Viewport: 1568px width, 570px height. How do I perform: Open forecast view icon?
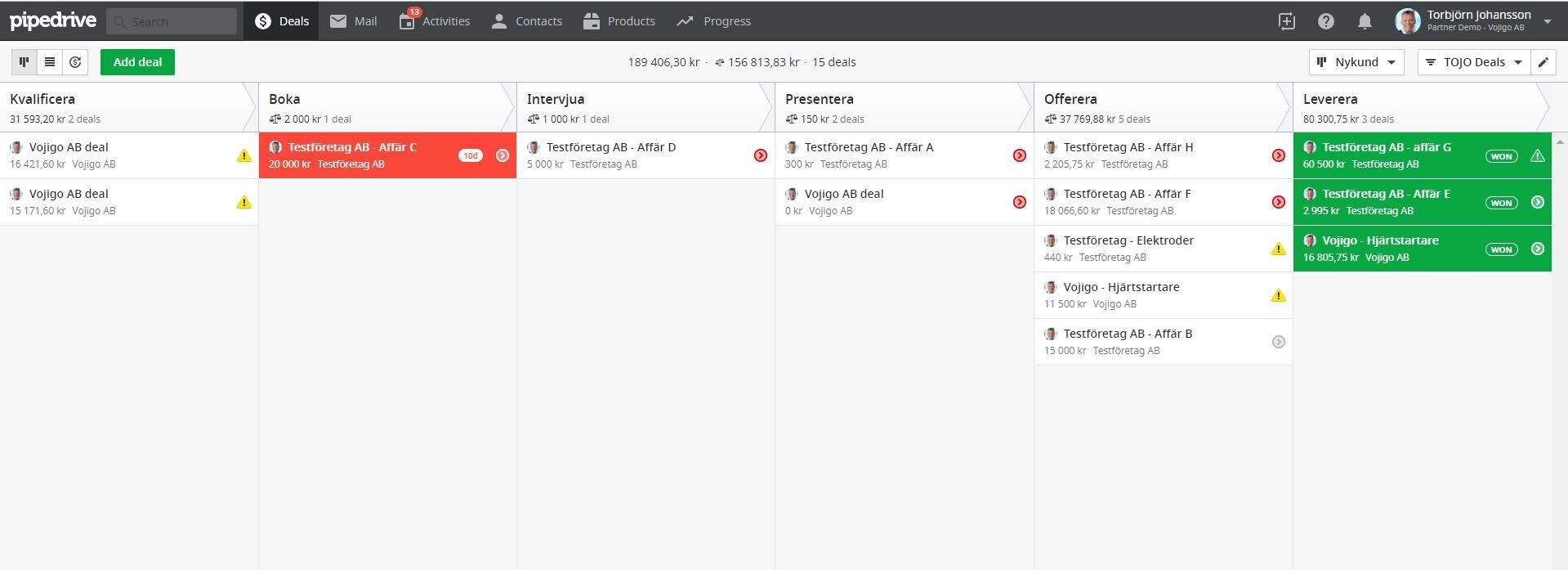[75, 62]
